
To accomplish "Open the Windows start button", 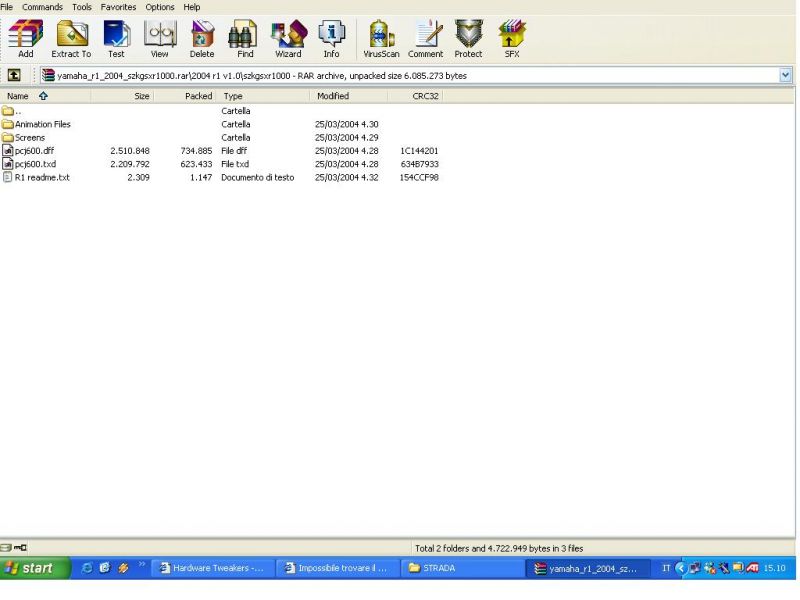I will point(35,568).
